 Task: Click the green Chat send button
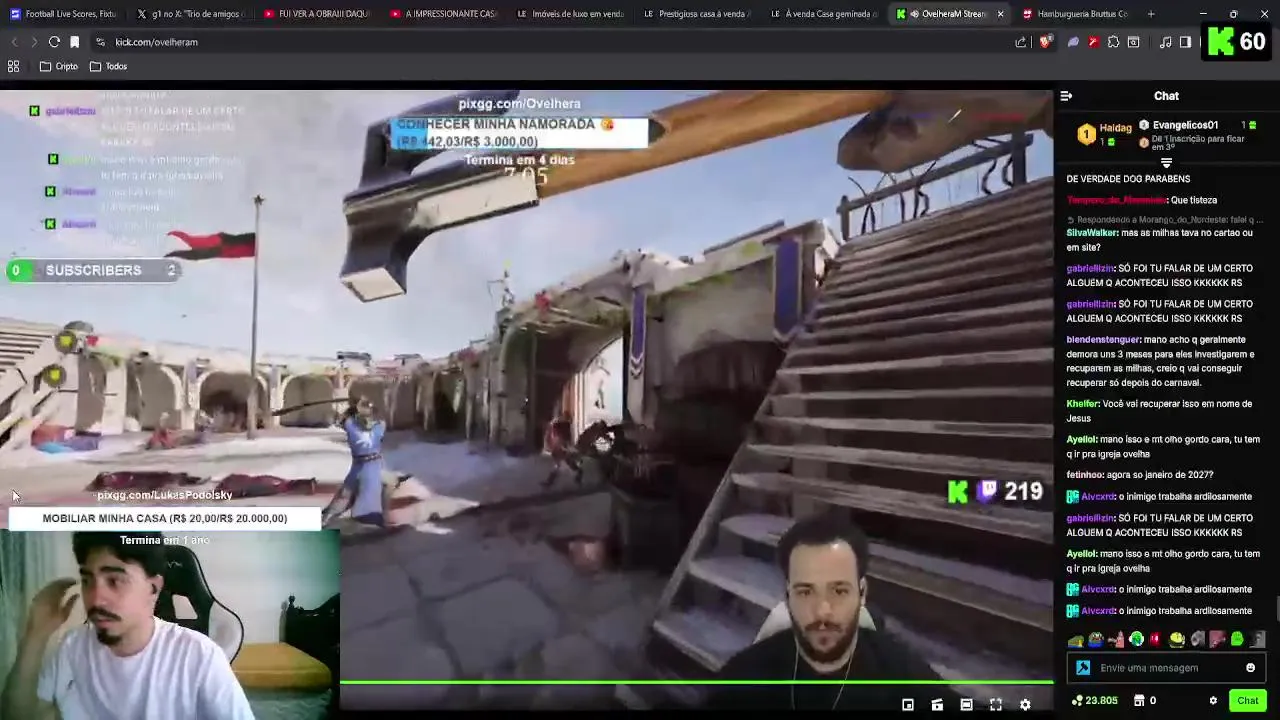point(1247,701)
